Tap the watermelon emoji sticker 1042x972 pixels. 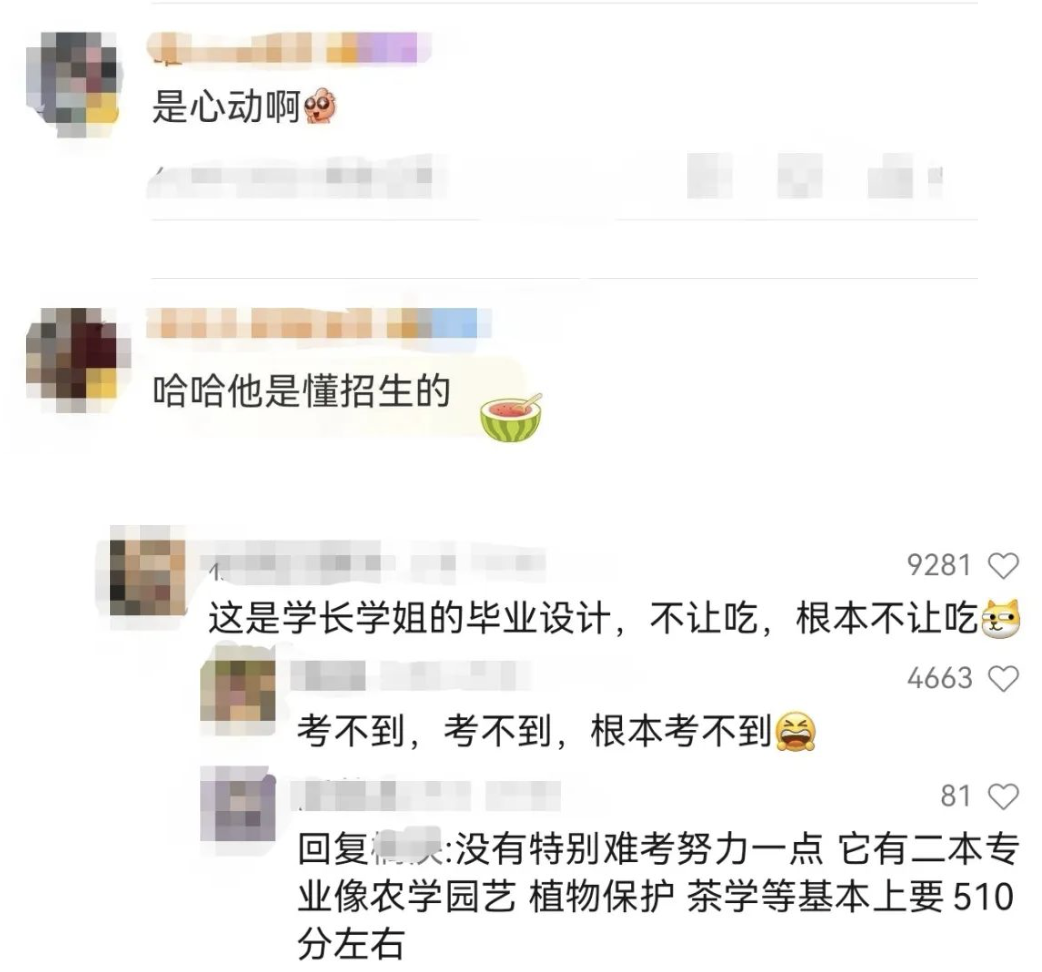511,417
